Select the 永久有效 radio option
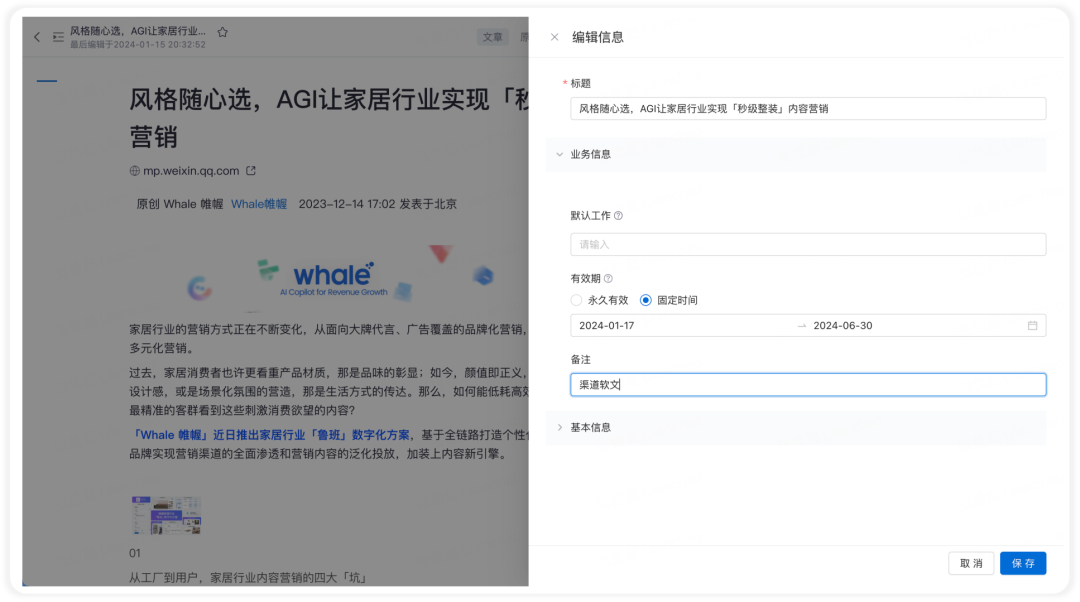 pyautogui.click(x=577, y=300)
